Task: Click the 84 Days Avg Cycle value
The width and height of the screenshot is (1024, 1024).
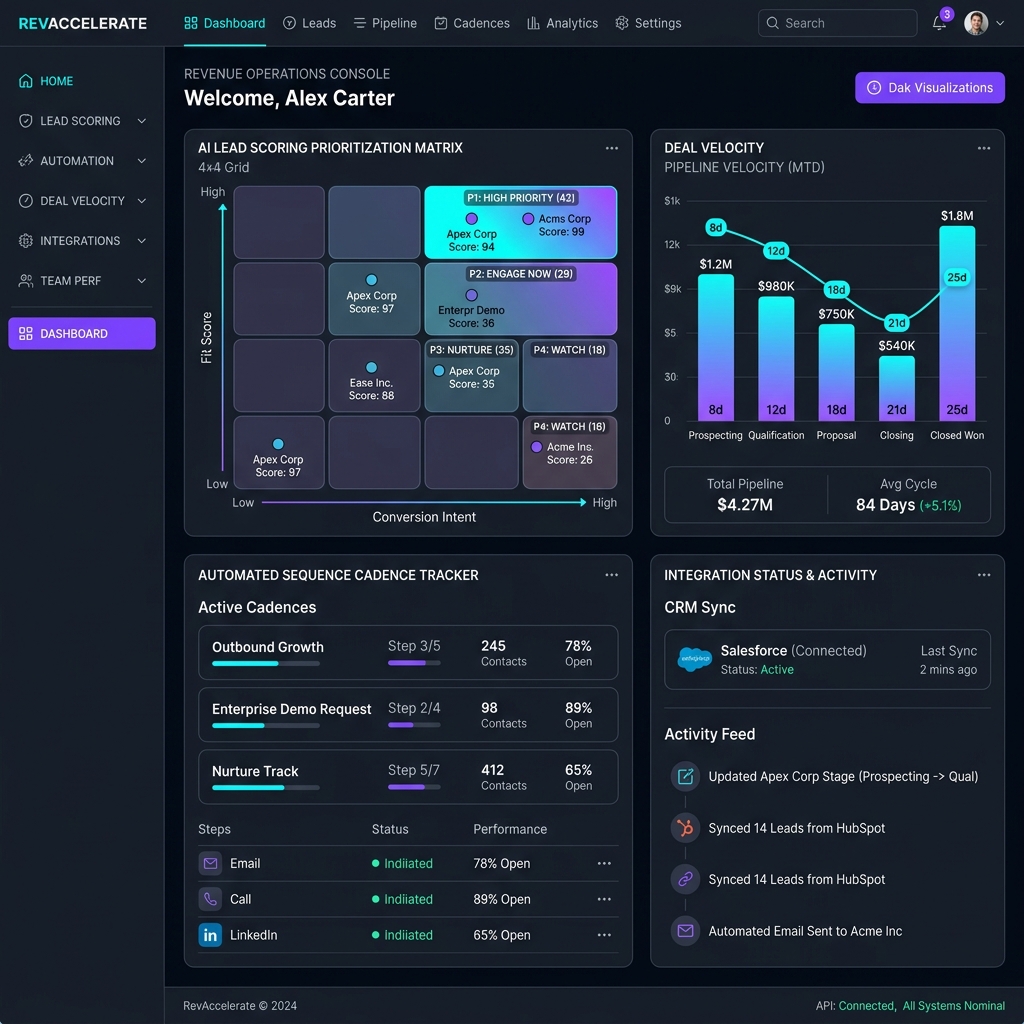Action: [885, 505]
